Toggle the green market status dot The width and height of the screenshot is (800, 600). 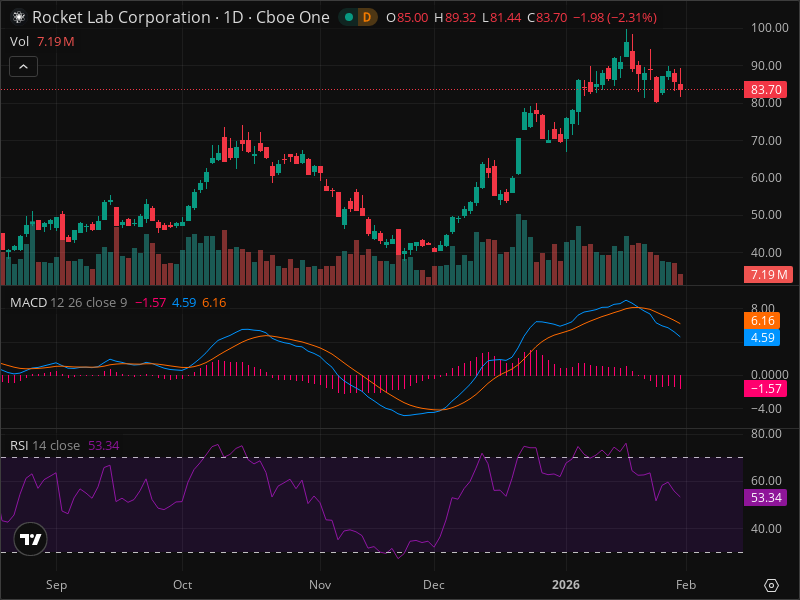[x=349, y=17]
